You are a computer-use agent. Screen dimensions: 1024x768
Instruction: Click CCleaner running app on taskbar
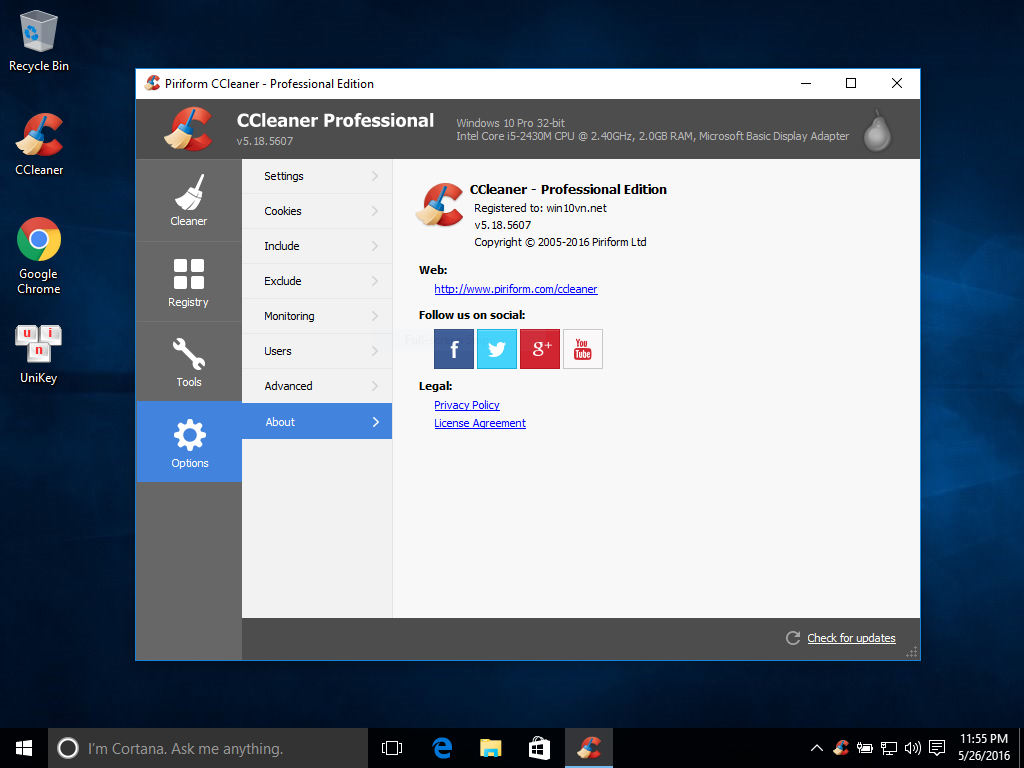point(589,748)
